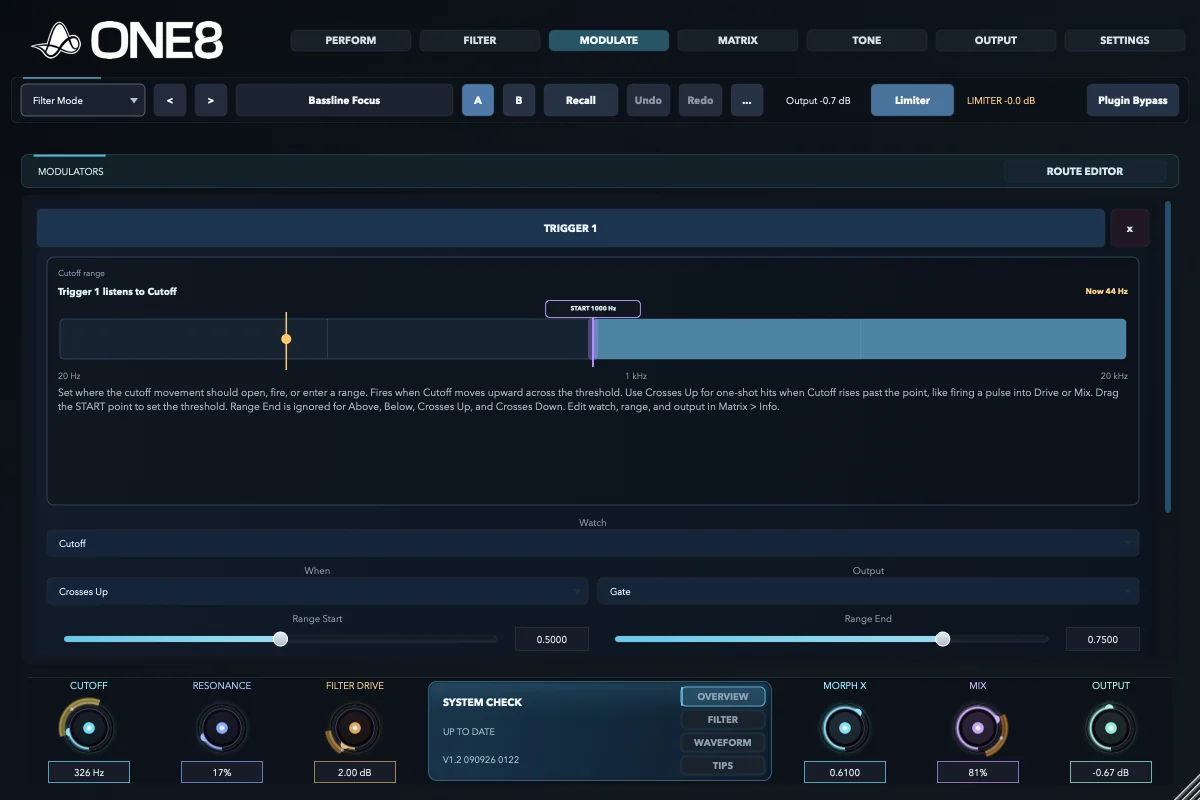Click the Output knob
Viewport: 1200px width, 800px height.
[x=1111, y=728]
